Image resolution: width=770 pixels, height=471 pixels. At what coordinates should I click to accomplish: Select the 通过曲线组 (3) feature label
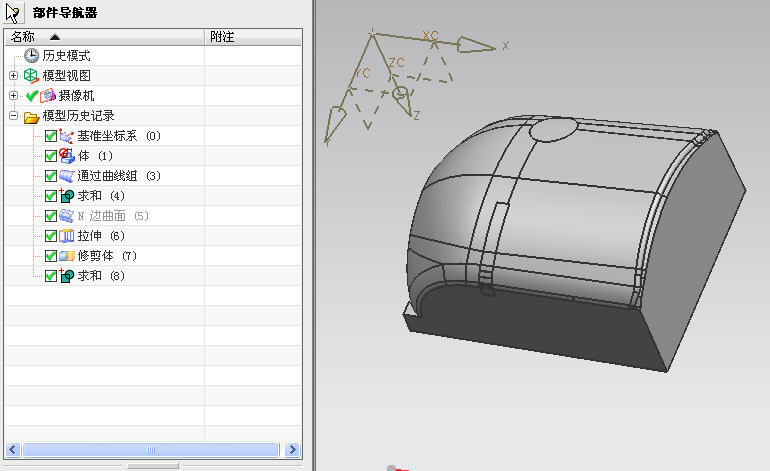point(119,176)
